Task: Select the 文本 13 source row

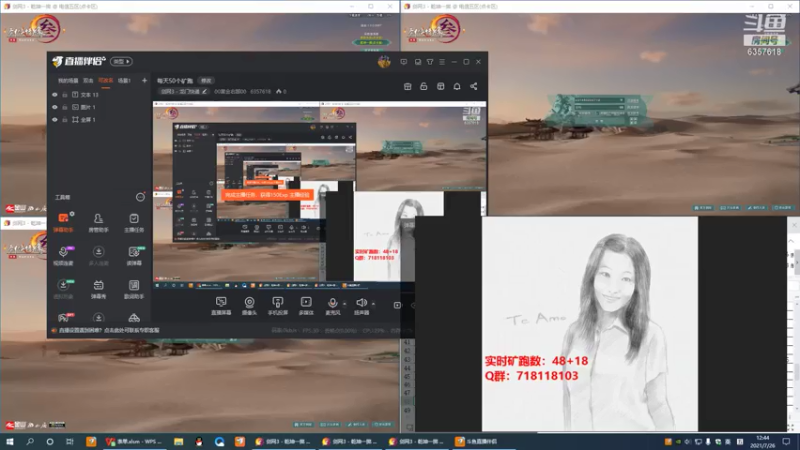Action: (x=99, y=94)
